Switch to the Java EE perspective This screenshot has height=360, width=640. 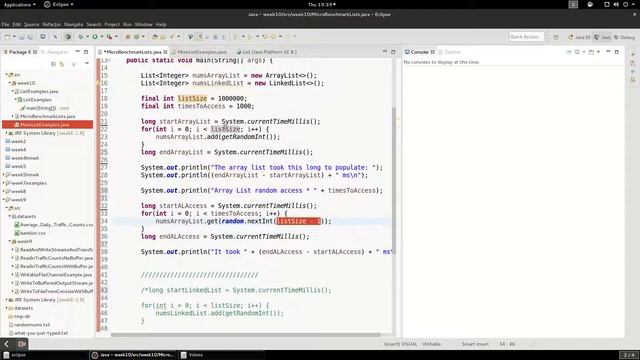579,37
